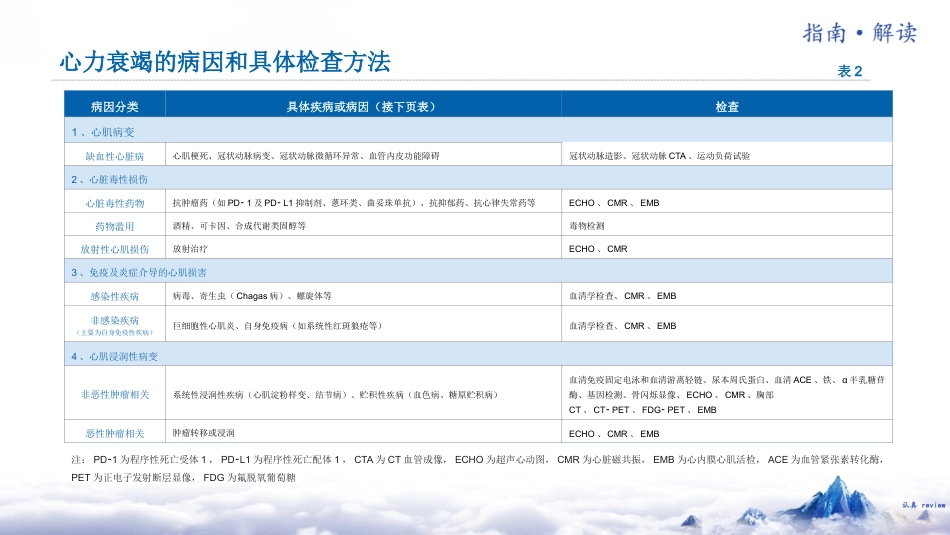Click the 毒物检测 cell
The width and height of the screenshot is (950, 535).
click(726, 225)
